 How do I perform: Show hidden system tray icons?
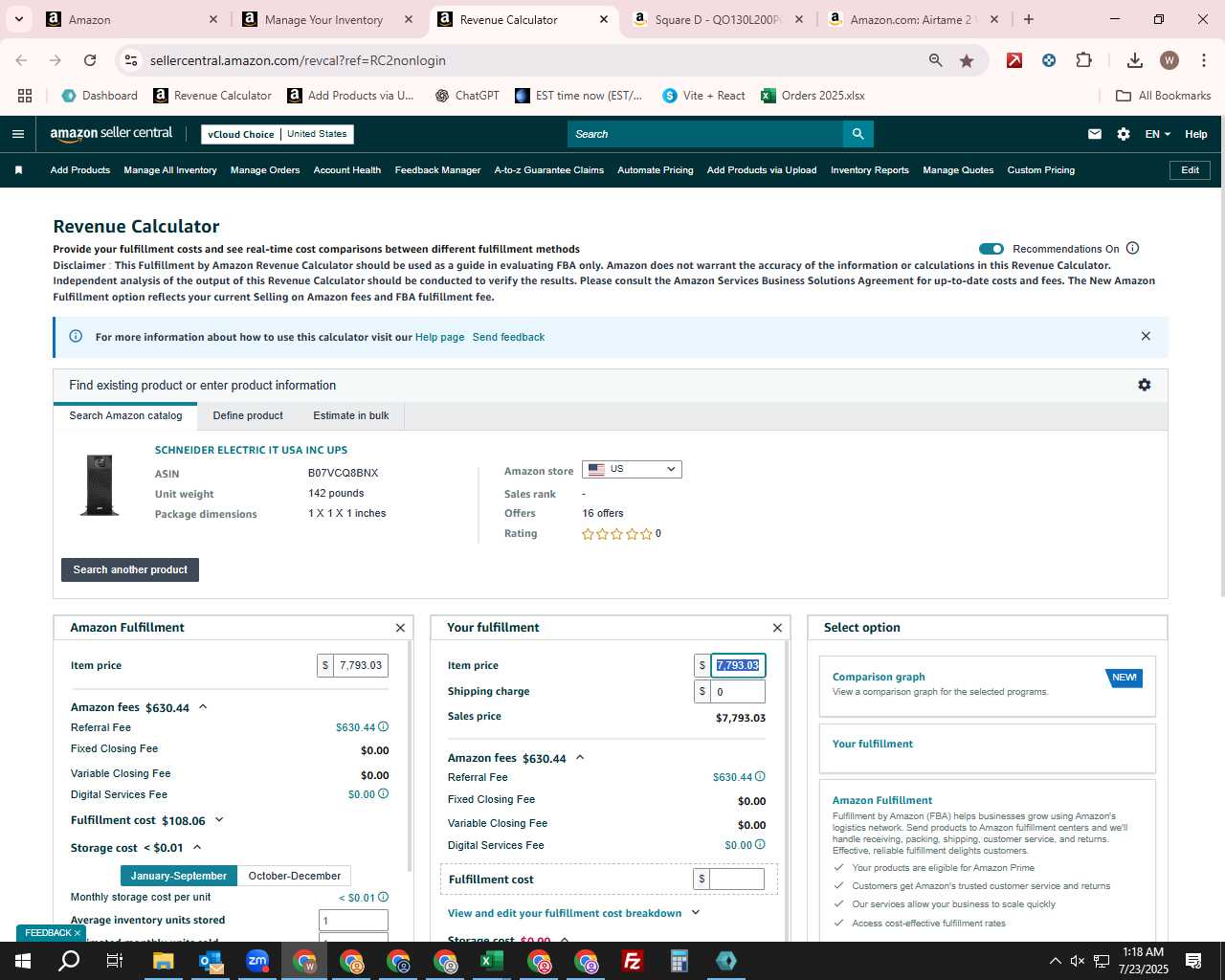[1055, 961]
